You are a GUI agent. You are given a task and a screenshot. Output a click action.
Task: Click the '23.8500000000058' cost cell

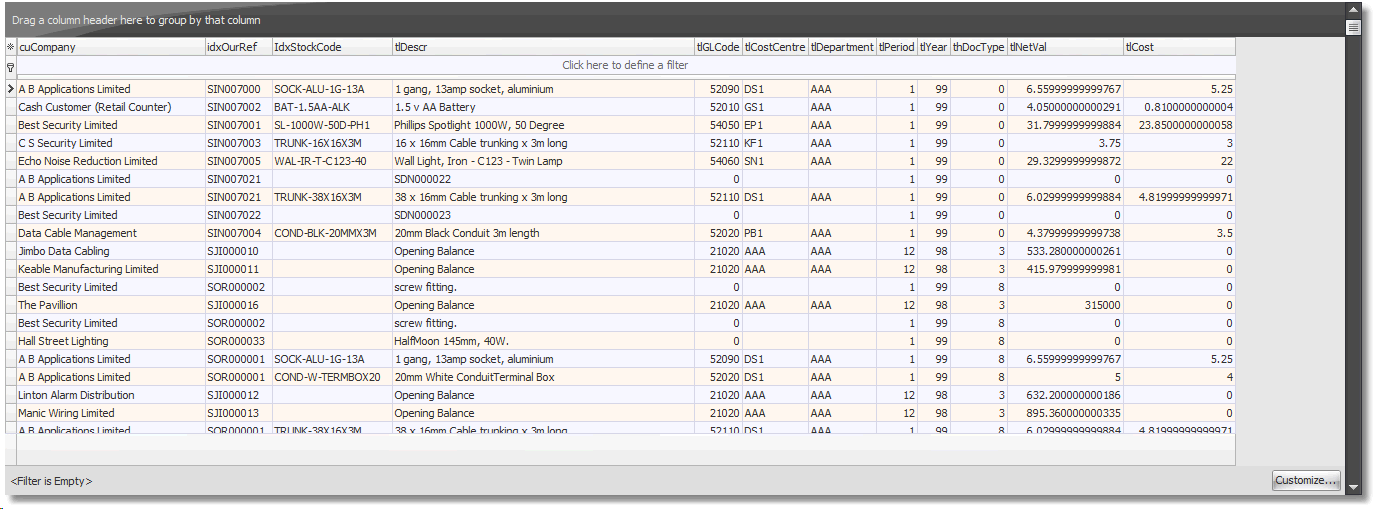[x=1180, y=125]
